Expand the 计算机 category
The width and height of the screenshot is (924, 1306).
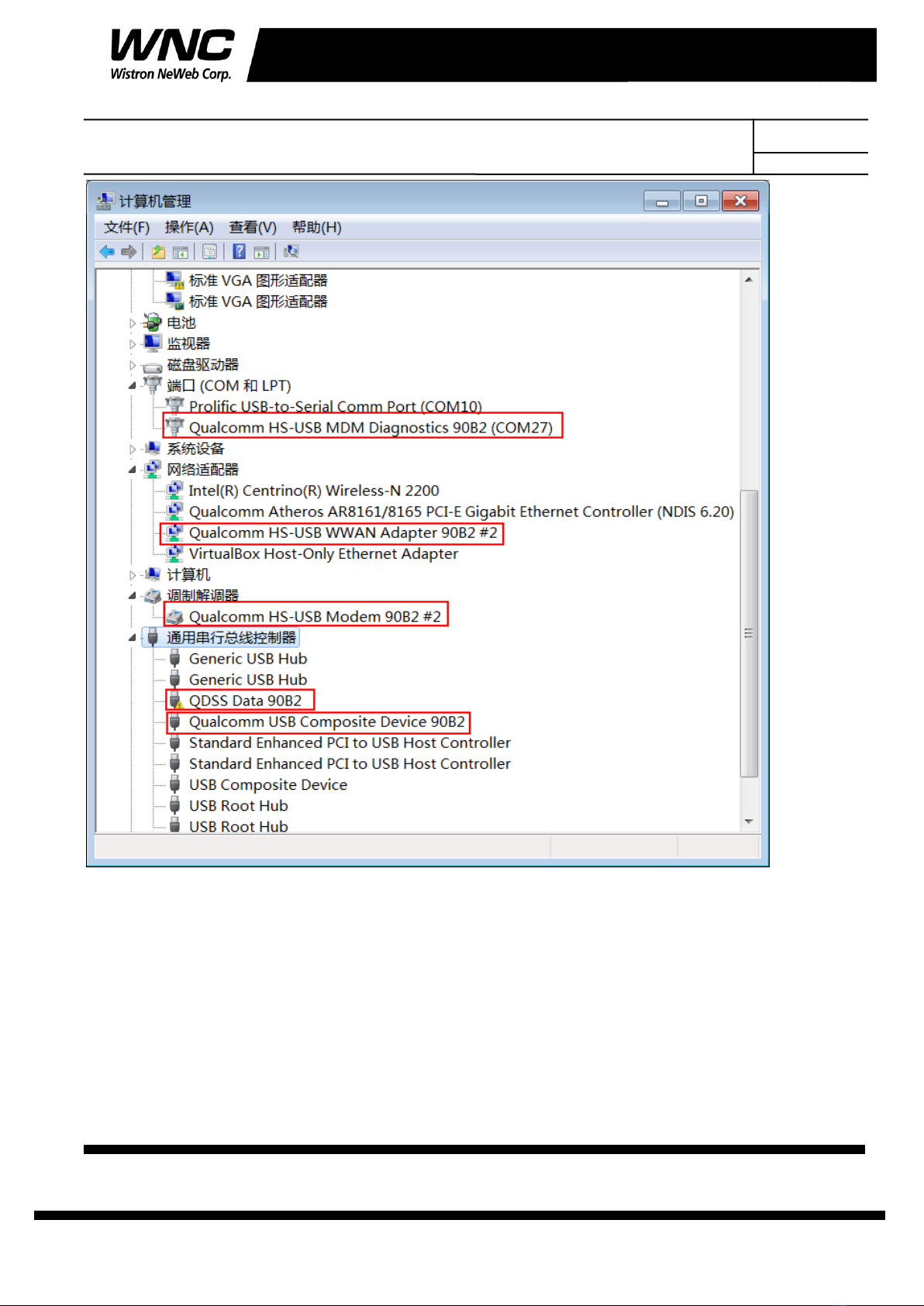133,575
